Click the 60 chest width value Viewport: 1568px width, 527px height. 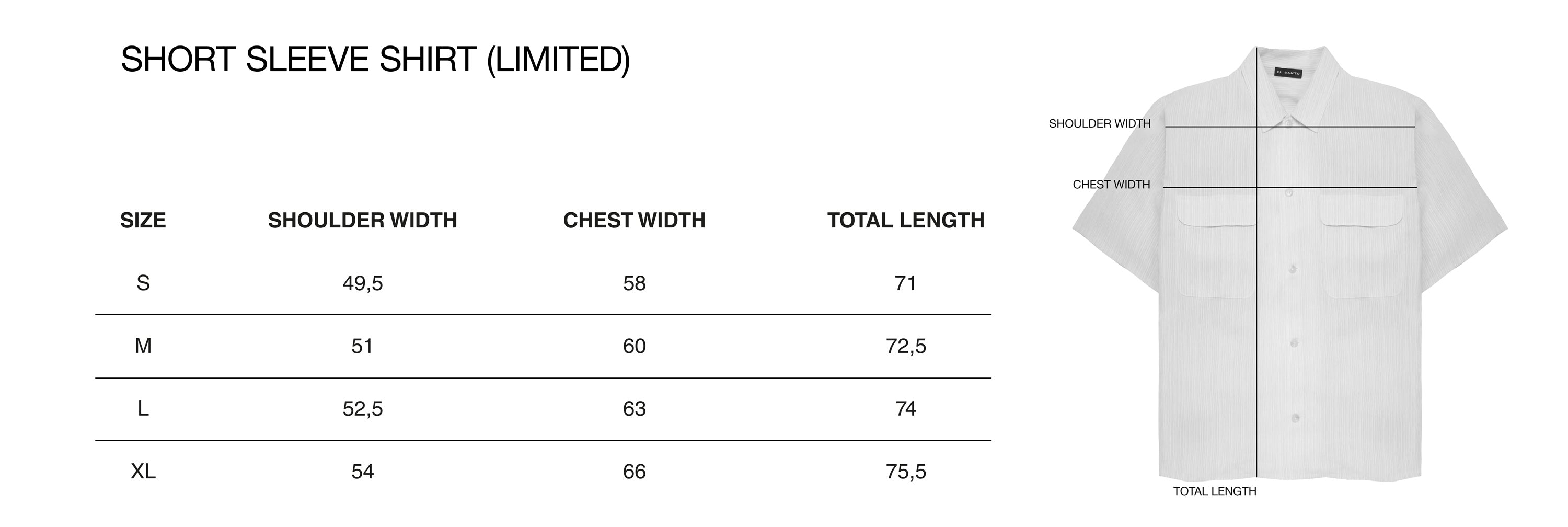[x=635, y=346]
